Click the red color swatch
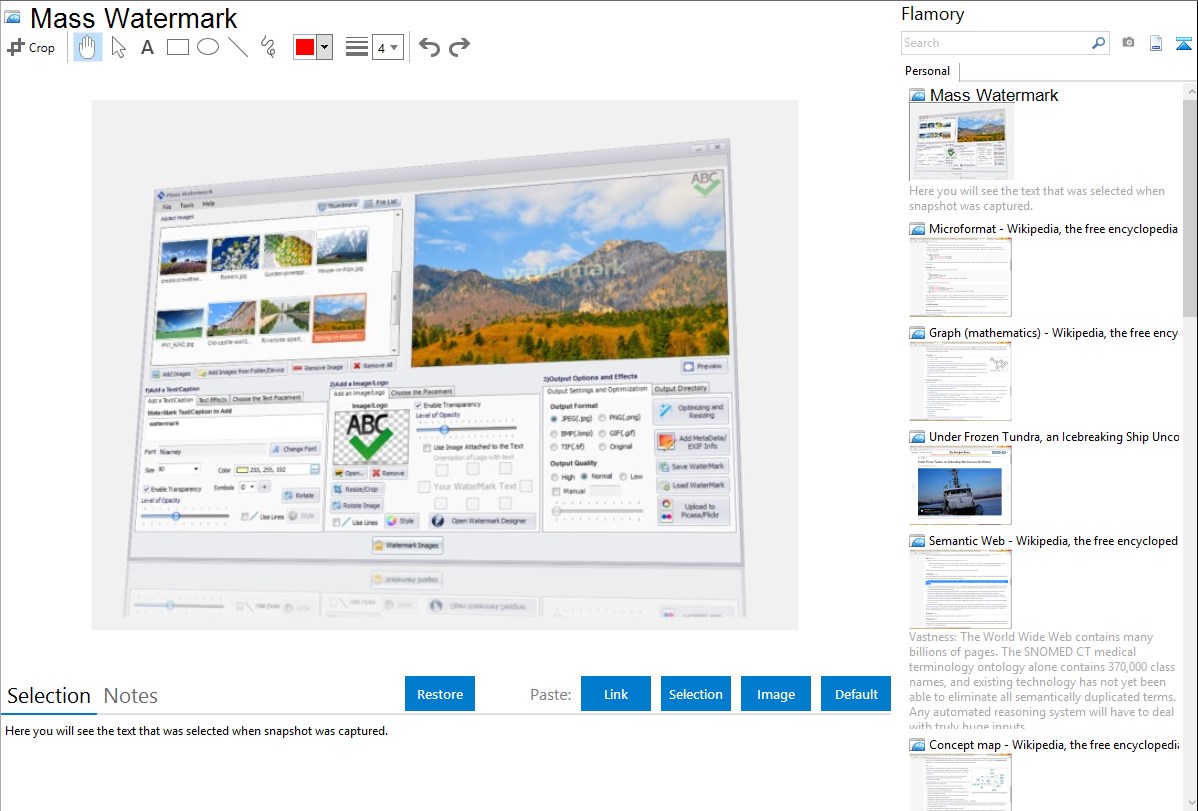This screenshot has height=811, width=1198. tap(305, 47)
